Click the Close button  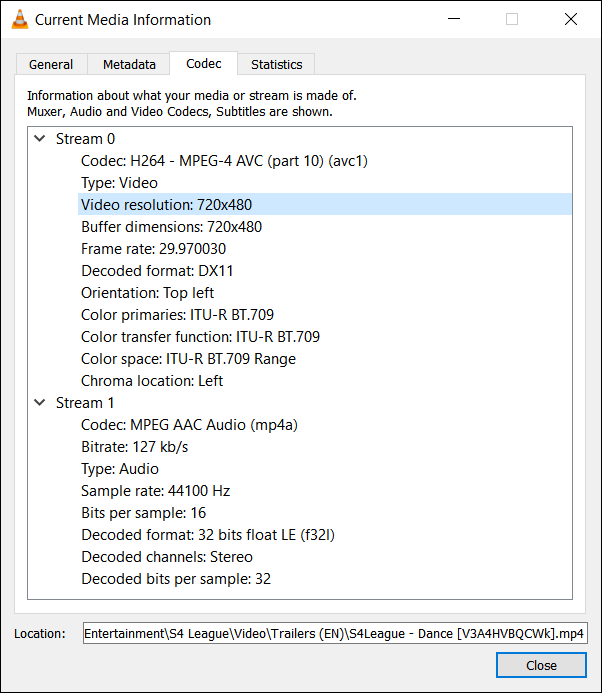541,665
